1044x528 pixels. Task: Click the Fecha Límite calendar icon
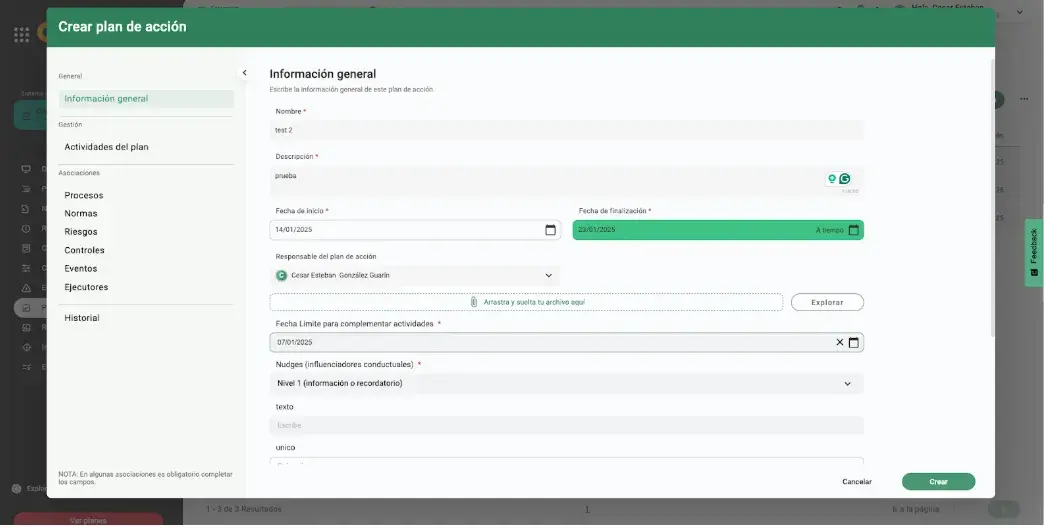tap(853, 343)
